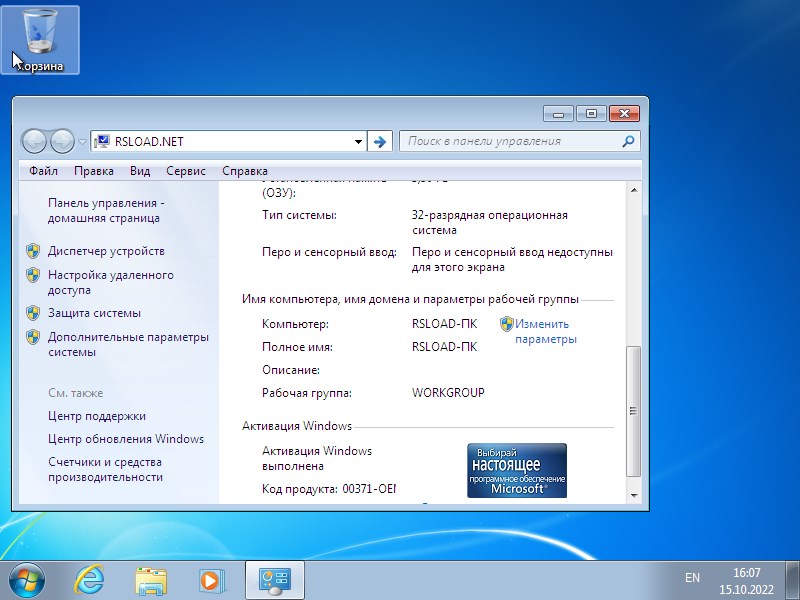800x600 pixels.
Task: Select the Control Panel taskbar button
Action: pos(274,581)
